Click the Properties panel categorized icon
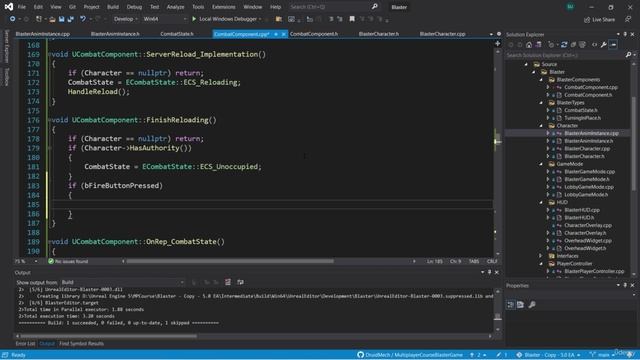The width and height of the screenshot is (640, 360). click(x=511, y=304)
